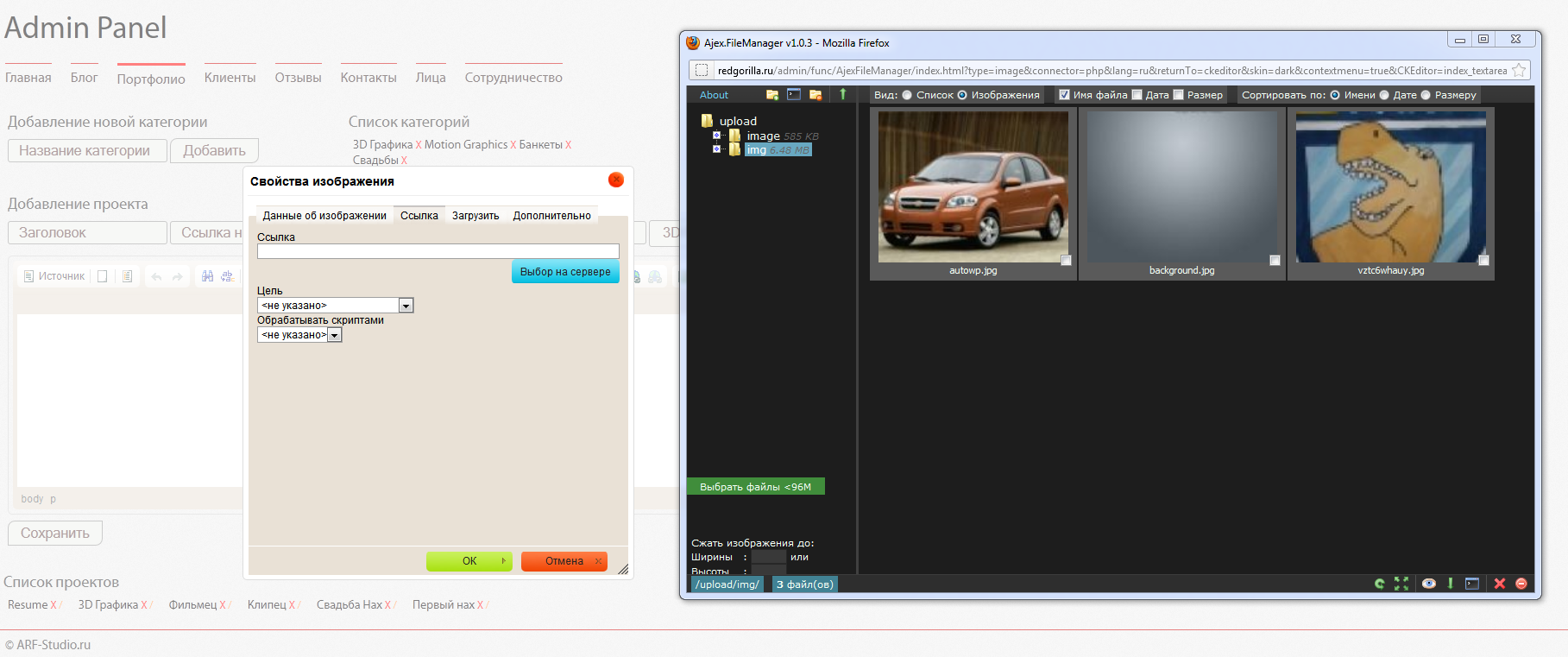Click the editor undo arrow icon
The width and height of the screenshot is (1568, 657).
[156, 276]
